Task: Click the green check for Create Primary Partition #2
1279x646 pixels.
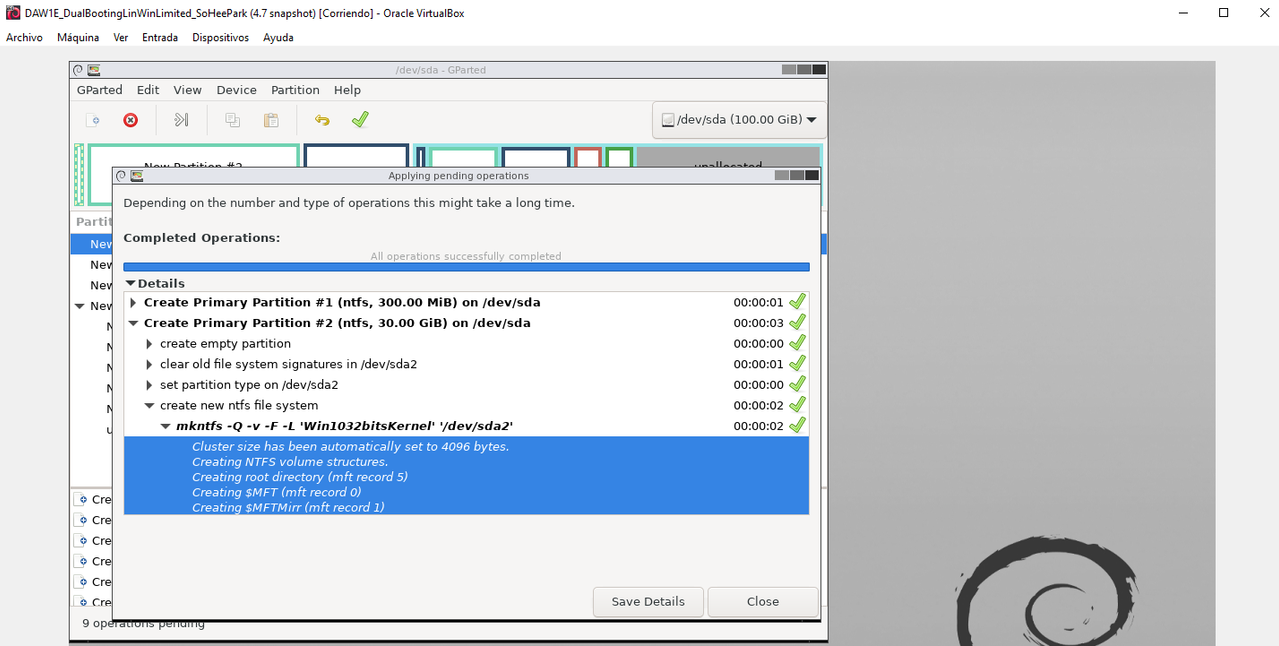Action: pos(797,322)
